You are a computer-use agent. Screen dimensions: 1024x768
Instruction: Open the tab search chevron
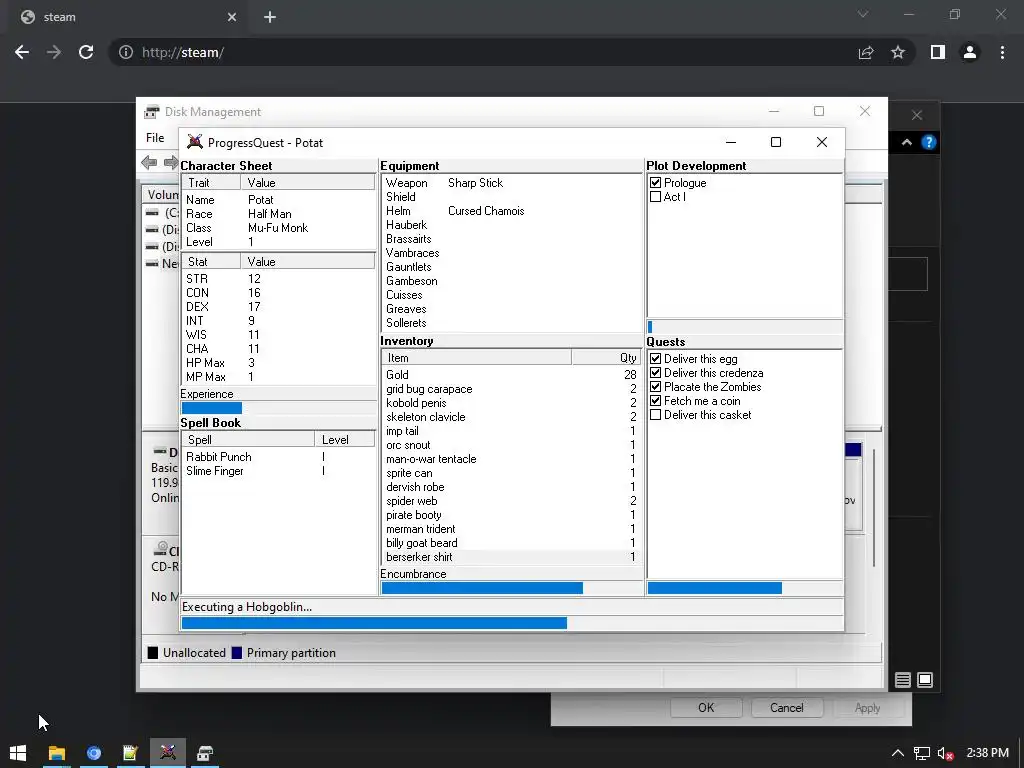point(863,14)
